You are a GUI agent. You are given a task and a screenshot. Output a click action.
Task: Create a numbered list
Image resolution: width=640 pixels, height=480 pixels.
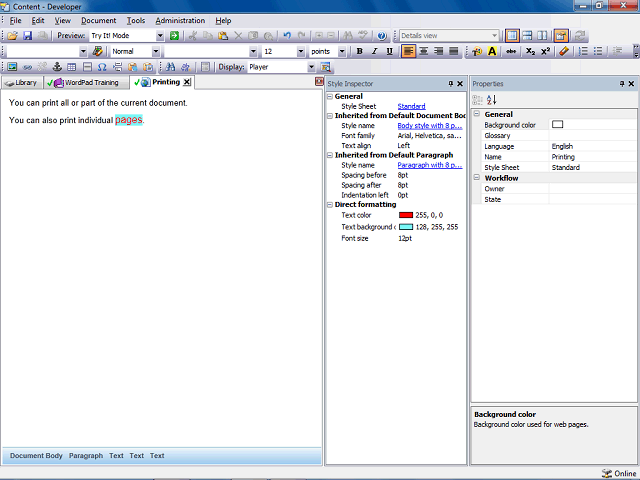pyautogui.click(x=584, y=51)
